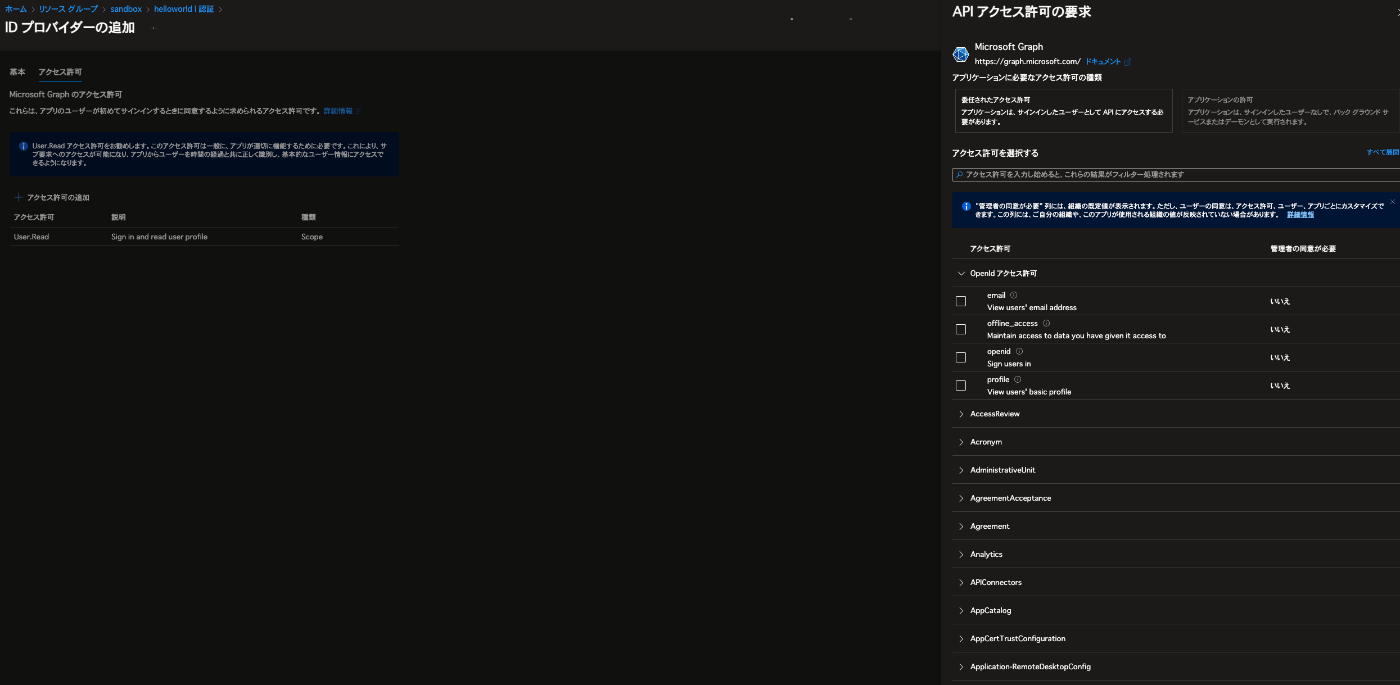Click info icon in User.Read recommendation banner
Viewport: 1400px width, 685px height.
(24, 146)
